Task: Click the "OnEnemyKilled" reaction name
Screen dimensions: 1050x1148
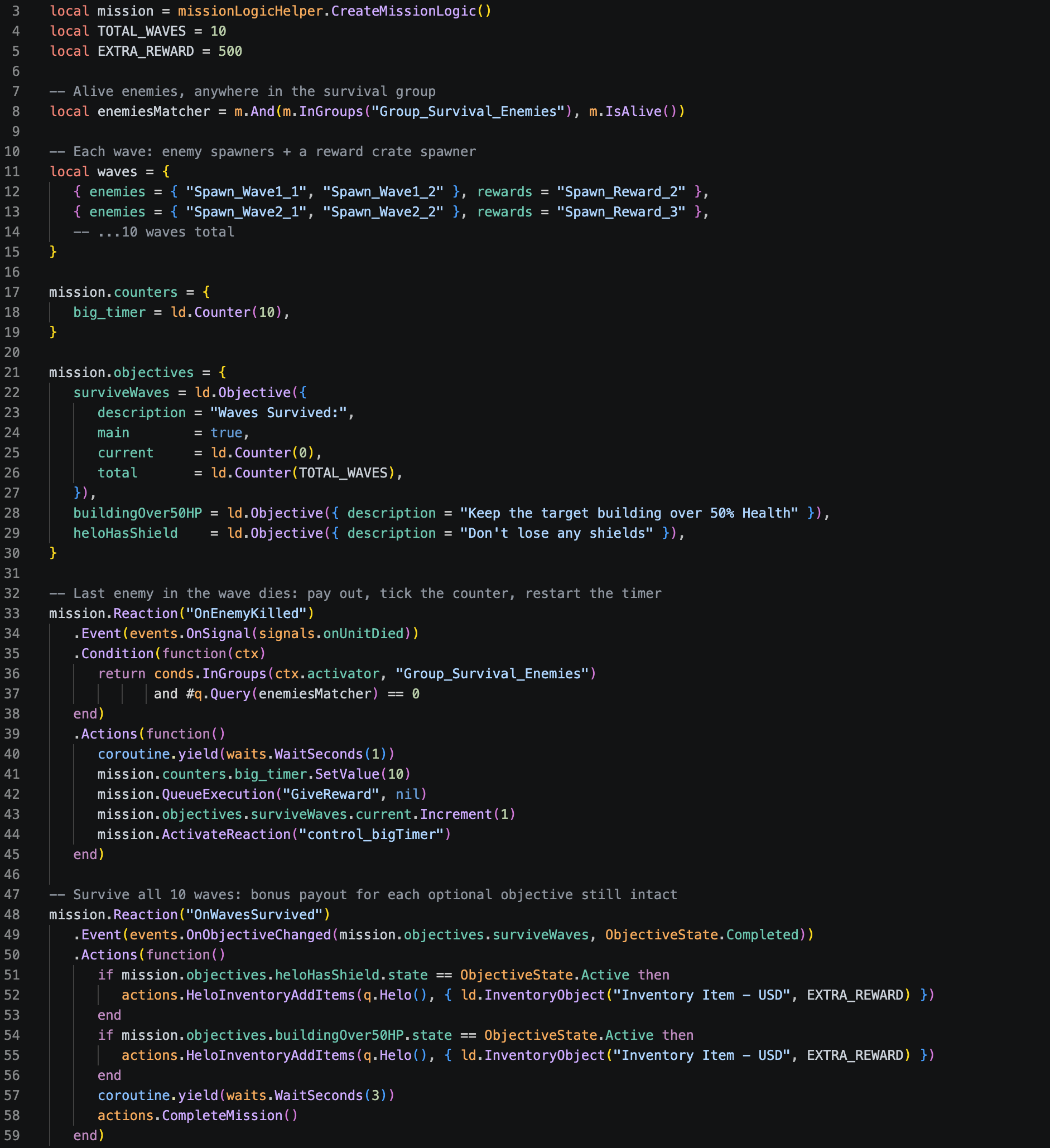Action: (246, 613)
